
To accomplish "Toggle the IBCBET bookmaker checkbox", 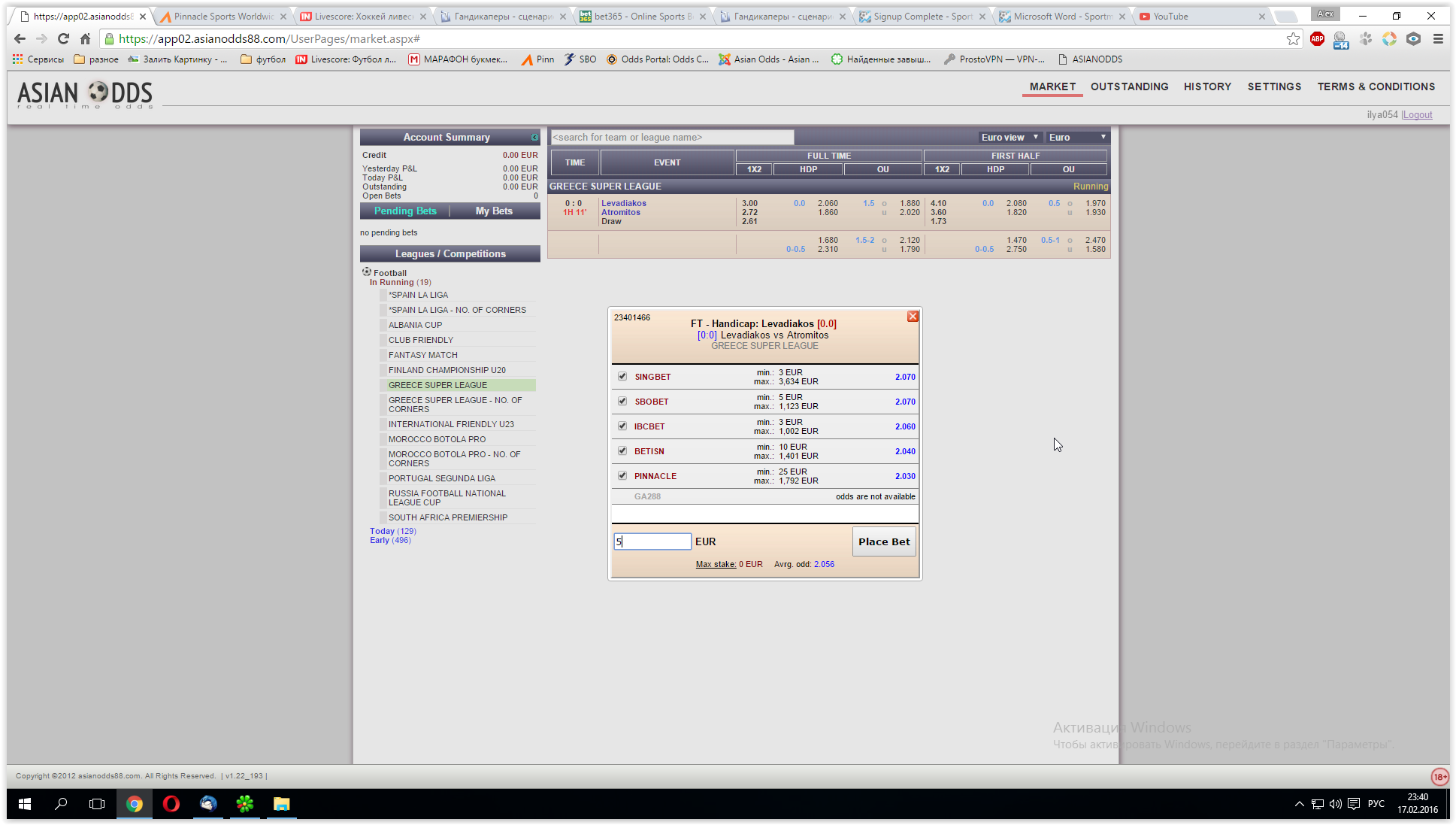I will [622, 426].
